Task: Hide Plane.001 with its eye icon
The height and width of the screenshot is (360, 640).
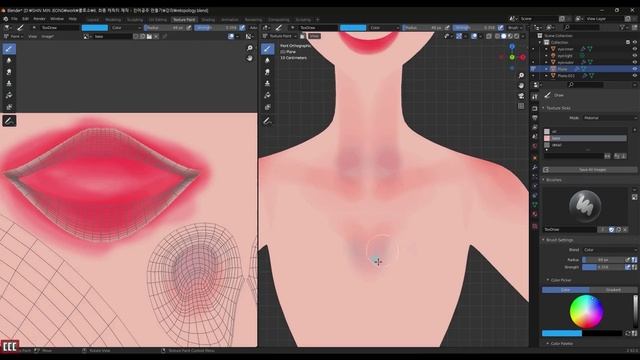Action: (x=635, y=76)
